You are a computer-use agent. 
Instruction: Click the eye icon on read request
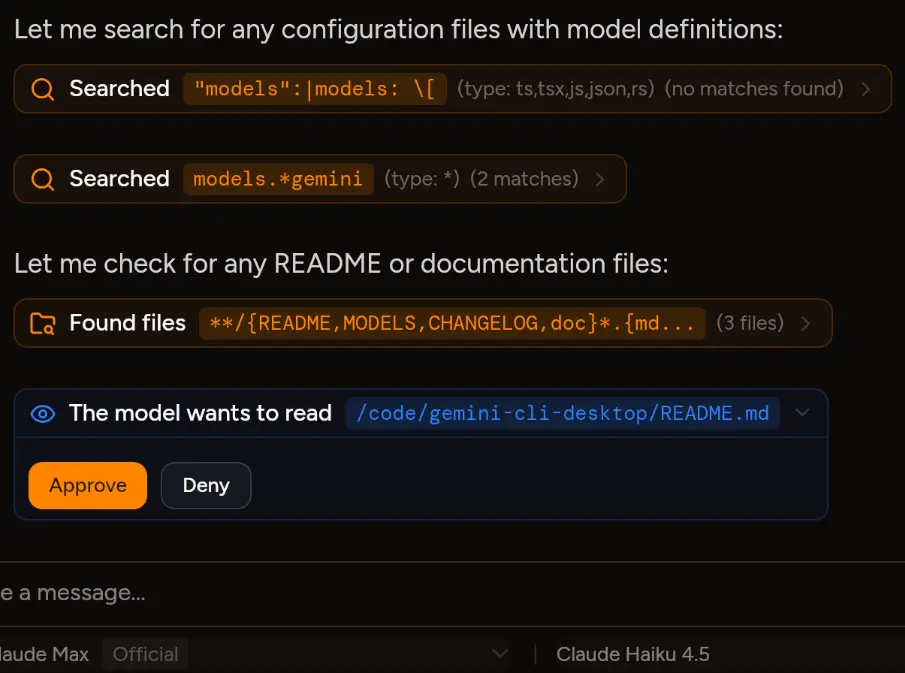pyautogui.click(x=42, y=414)
